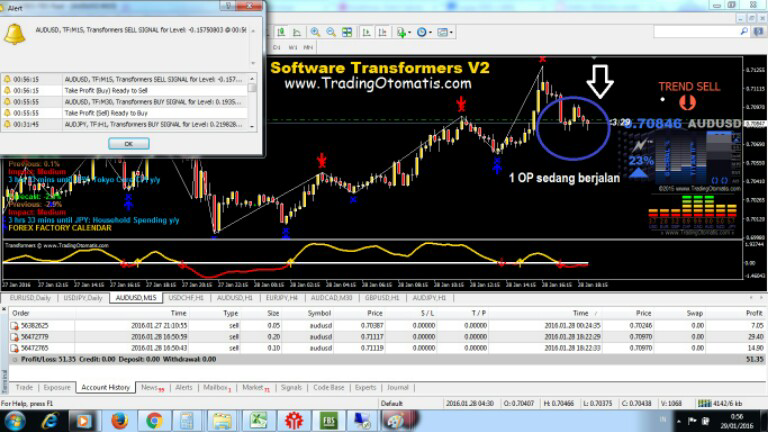Switch to the Trade terminal tab
The height and width of the screenshot is (432, 768).
[x=24, y=387]
